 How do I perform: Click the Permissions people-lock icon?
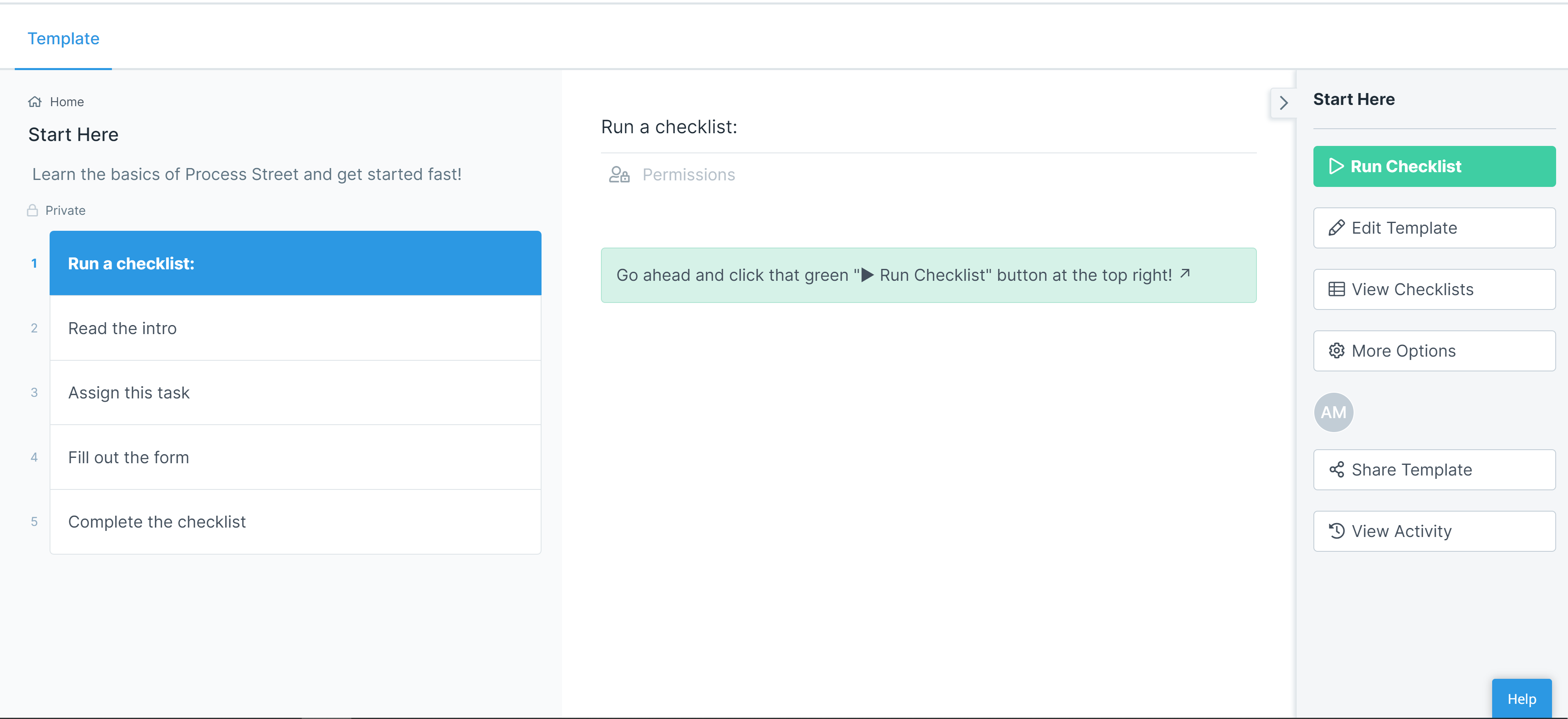pyautogui.click(x=619, y=175)
